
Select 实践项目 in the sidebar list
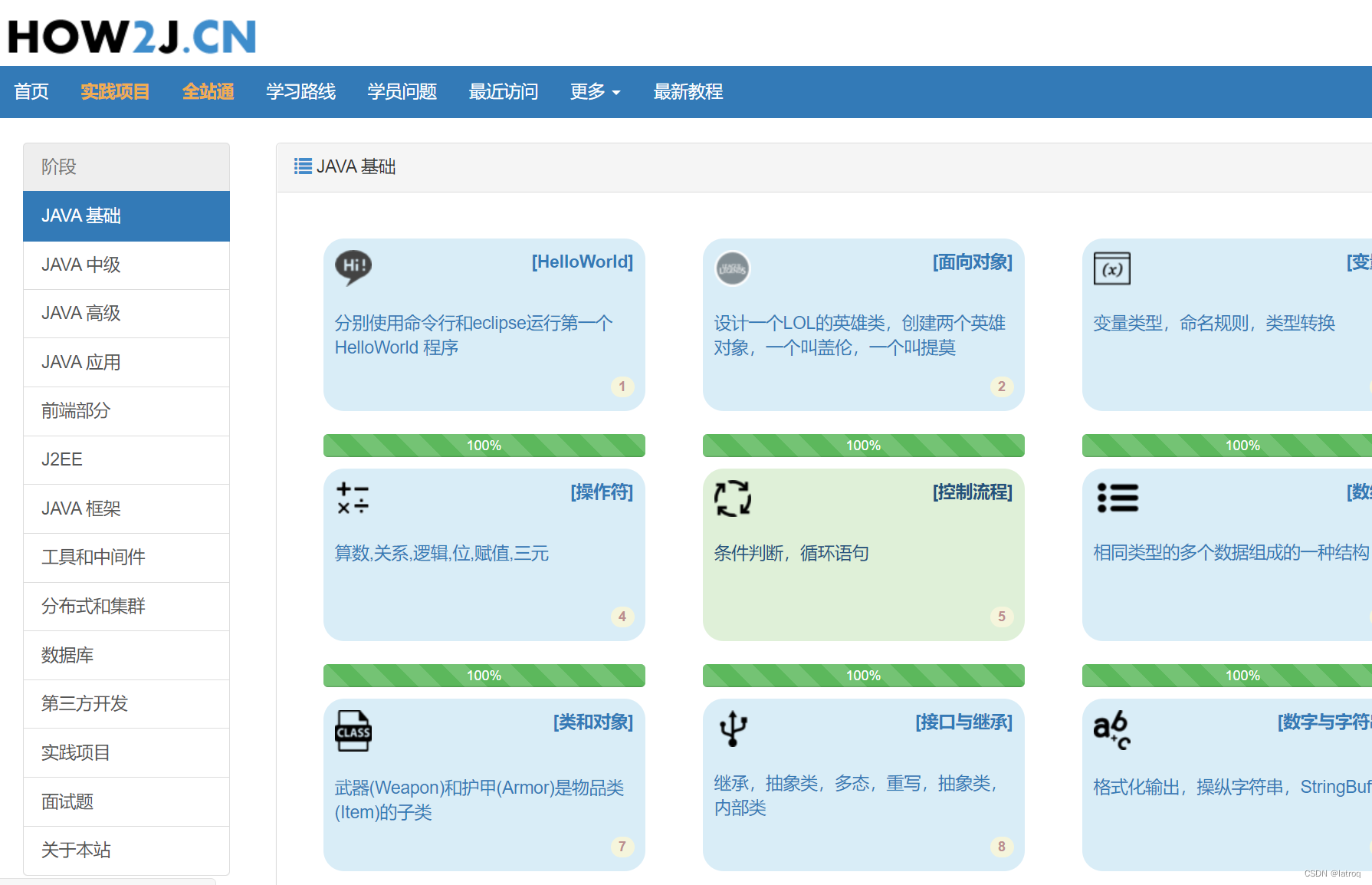click(x=126, y=753)
